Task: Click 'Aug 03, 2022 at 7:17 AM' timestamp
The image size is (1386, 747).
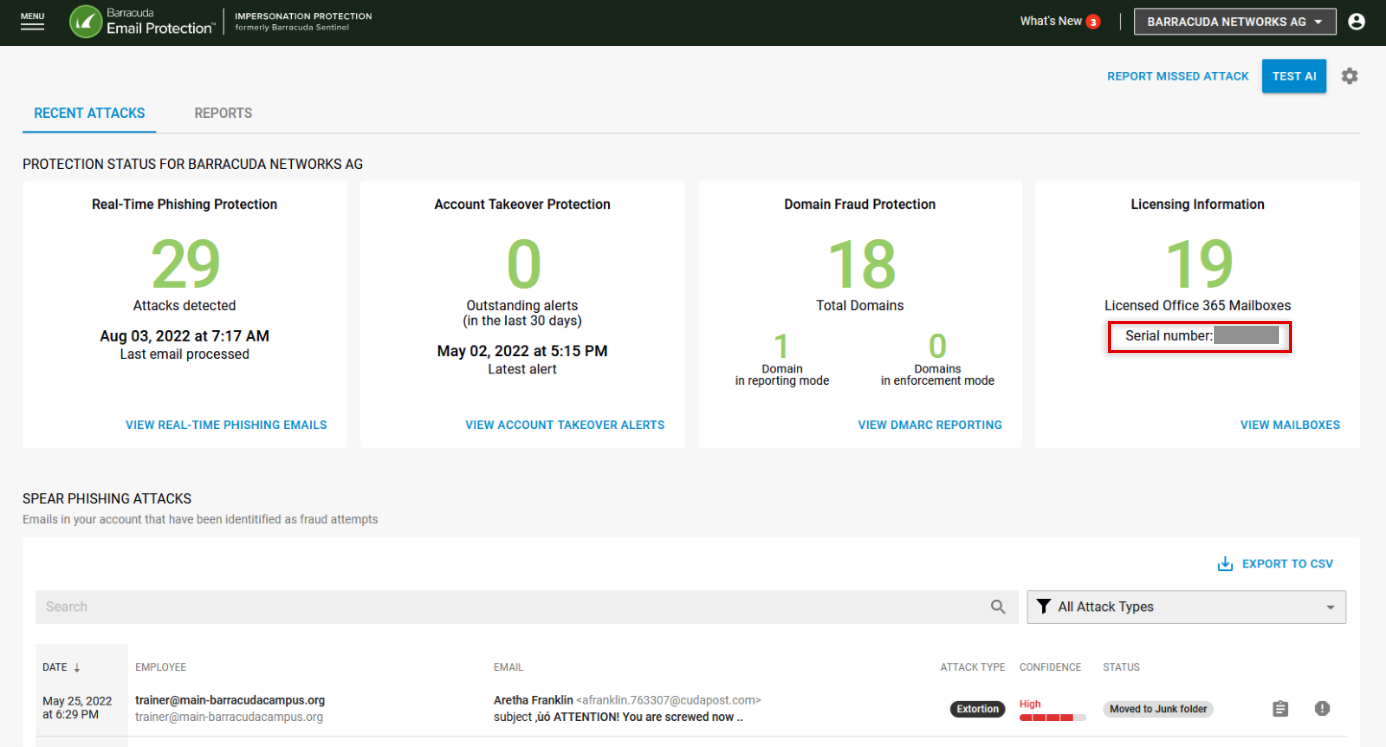Action: click(x=185, y=336)
